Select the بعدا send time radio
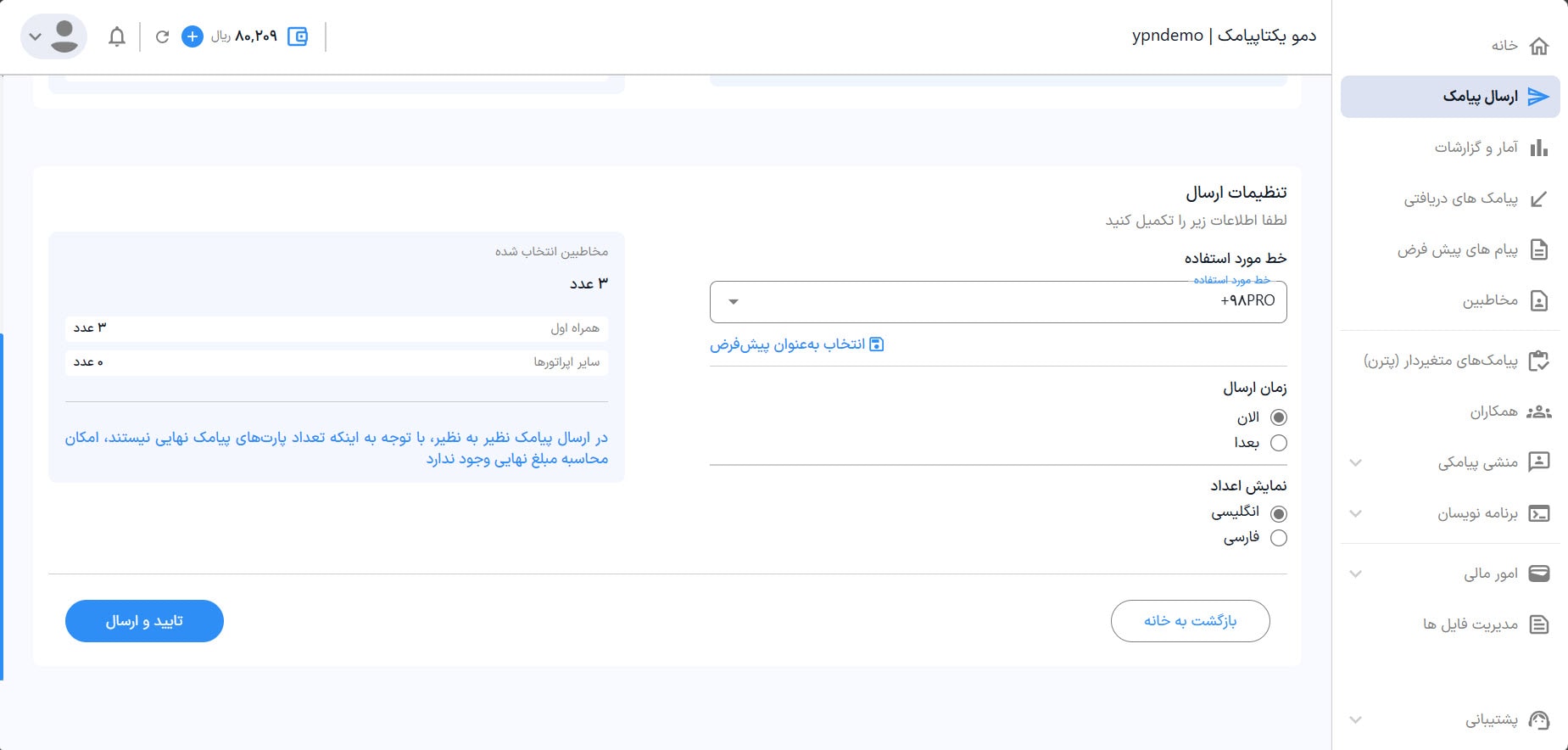The width and height of the screenshot is (1568, 750). pyautogui.click(x=1278, y=443)
